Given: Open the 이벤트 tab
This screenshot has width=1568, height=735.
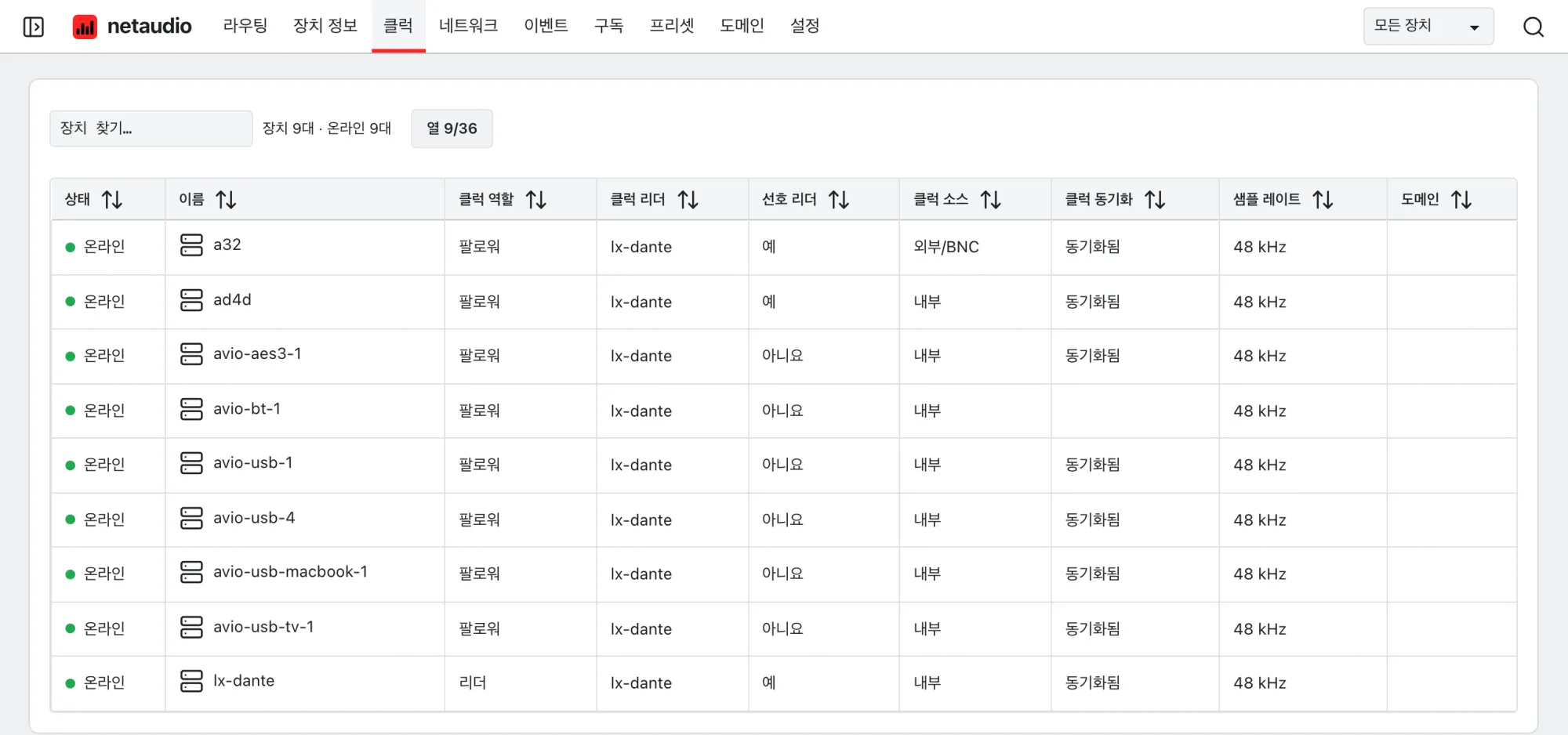Looking at the screenshot, I should click(546, 26).
